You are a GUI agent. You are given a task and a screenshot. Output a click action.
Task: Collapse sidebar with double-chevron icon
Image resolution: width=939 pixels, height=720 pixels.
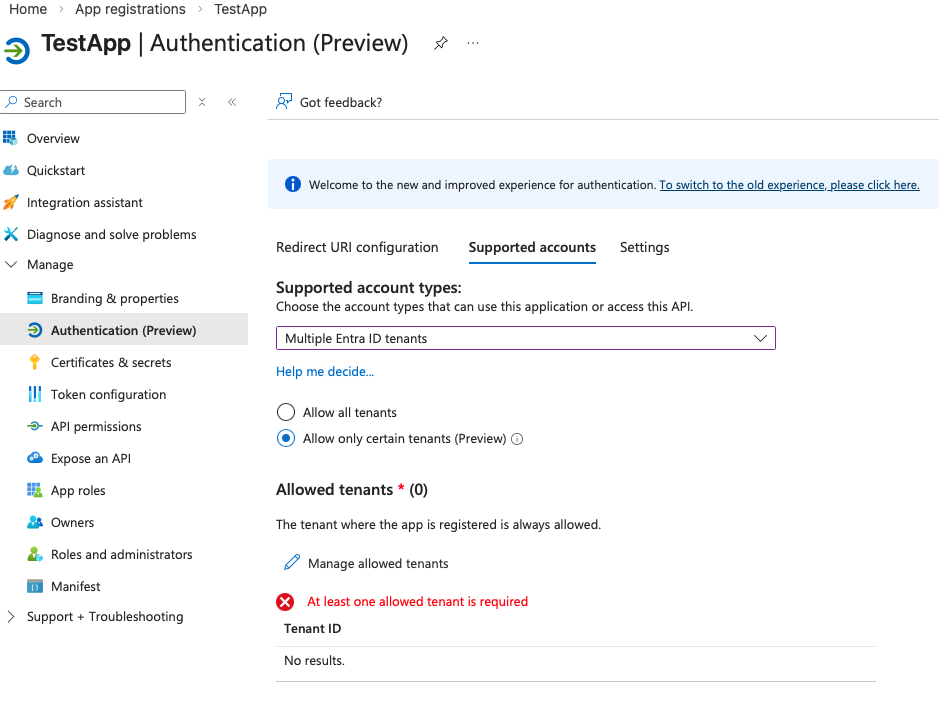pyautogui.click(x=232, y=102)
